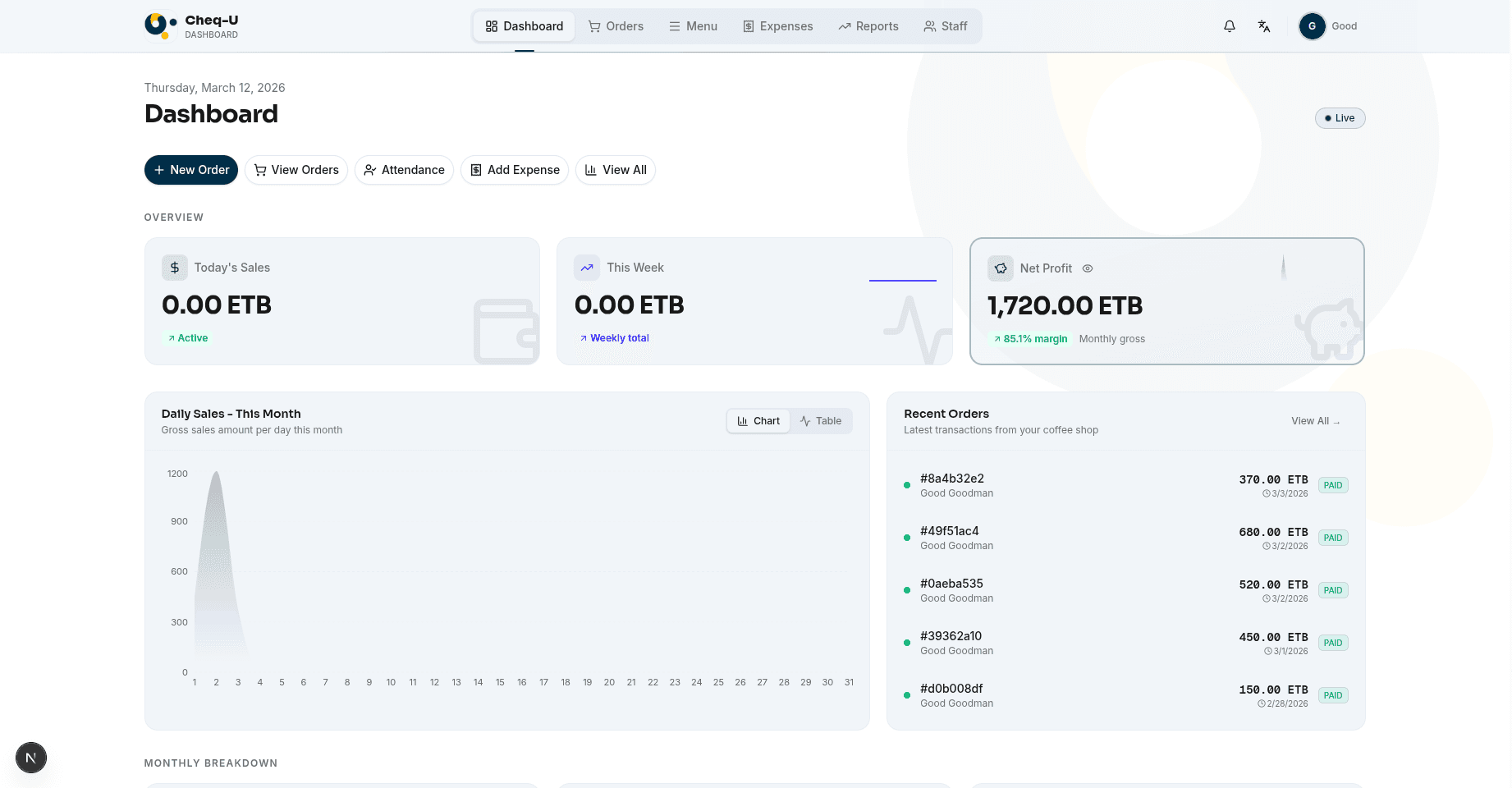1512x788 pixels.
Task: Click the Today's Sales card amount
Action: pyautogui.click(x=217, y=305)
